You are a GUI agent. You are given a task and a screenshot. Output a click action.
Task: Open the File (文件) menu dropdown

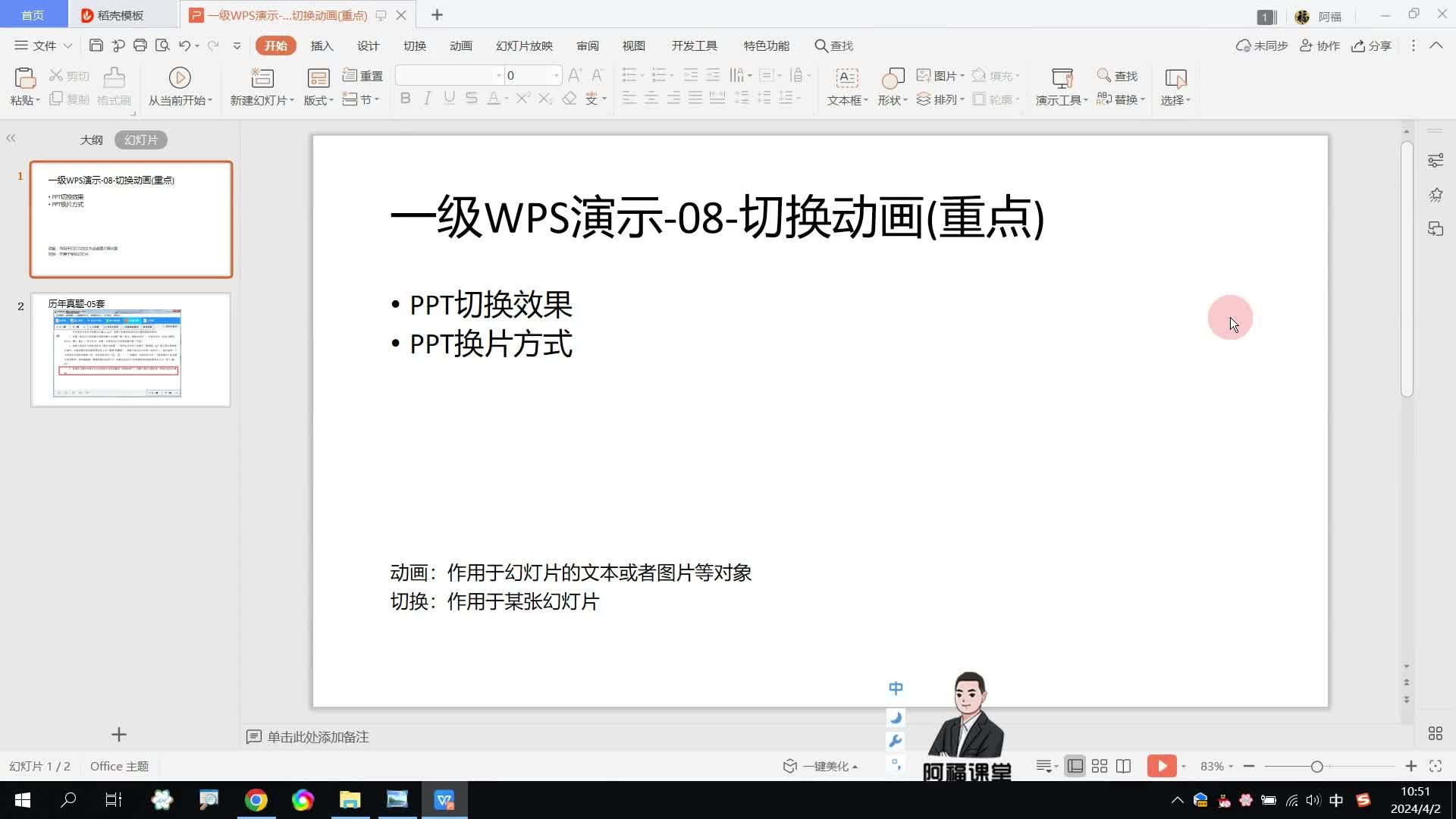click(x=43, y=45)
